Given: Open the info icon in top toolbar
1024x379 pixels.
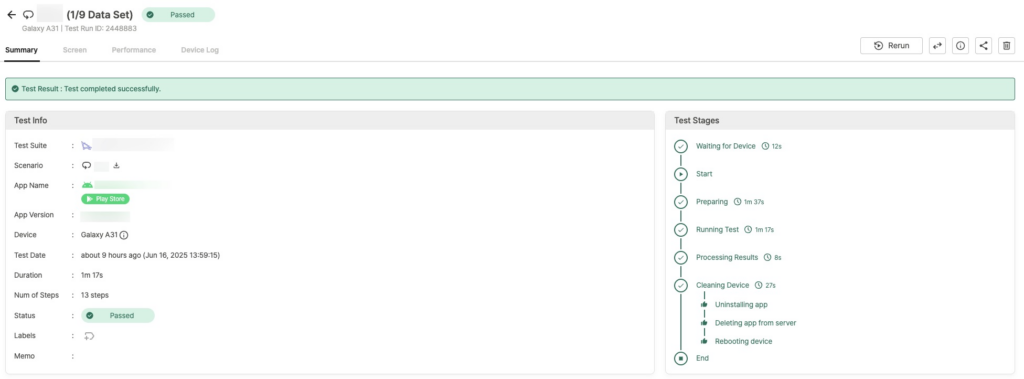Looking at the screenshot, I should pos(960,46).
